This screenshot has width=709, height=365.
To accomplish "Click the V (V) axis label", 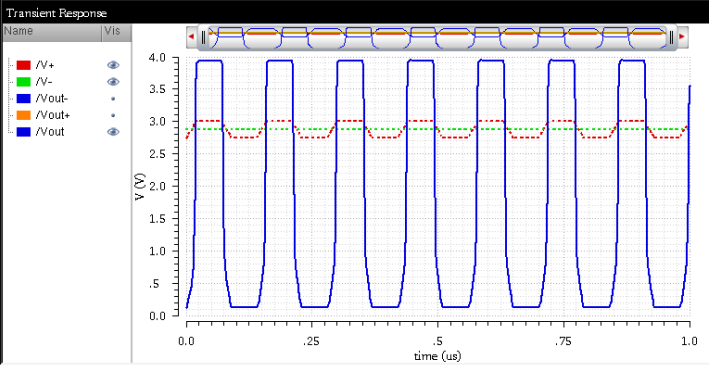I will [x=141, y=186].
